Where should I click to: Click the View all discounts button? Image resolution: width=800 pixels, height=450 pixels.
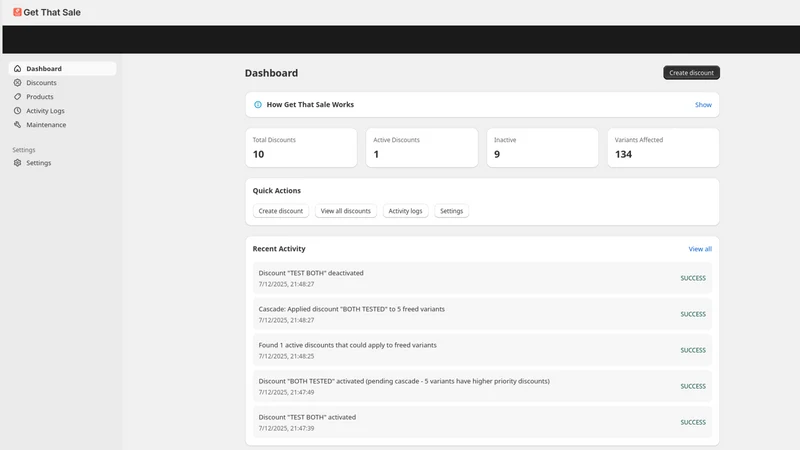(345, 211)
